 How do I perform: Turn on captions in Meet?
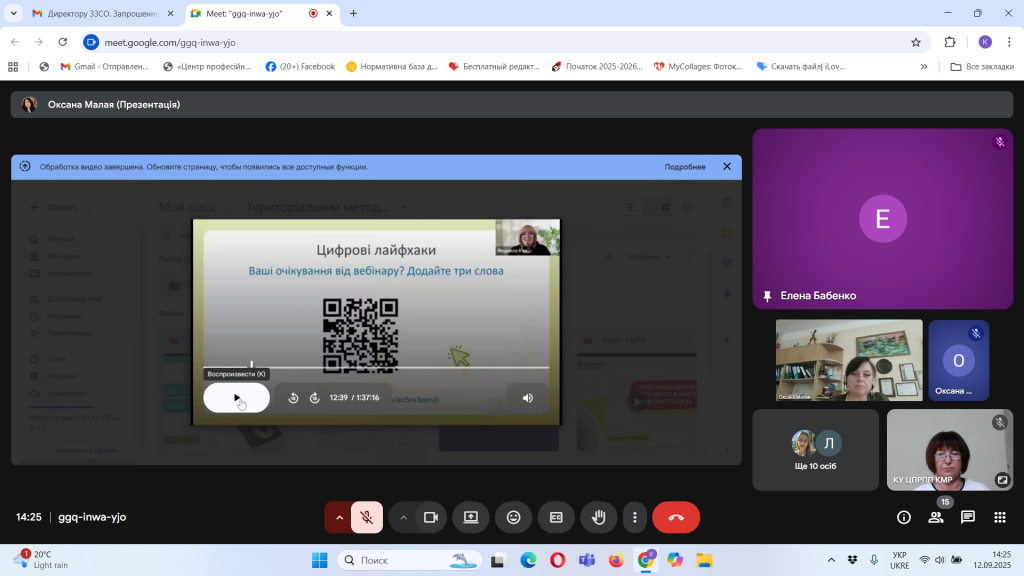(556, 517)
